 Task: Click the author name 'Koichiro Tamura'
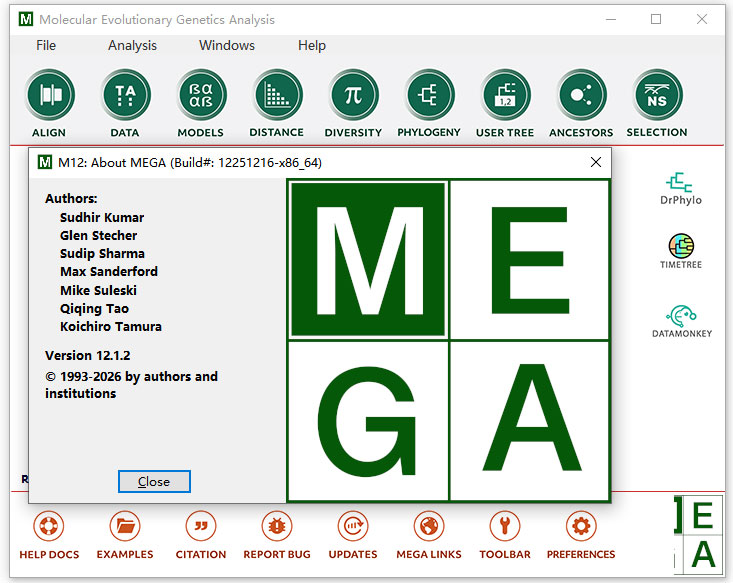pos(111,326)
